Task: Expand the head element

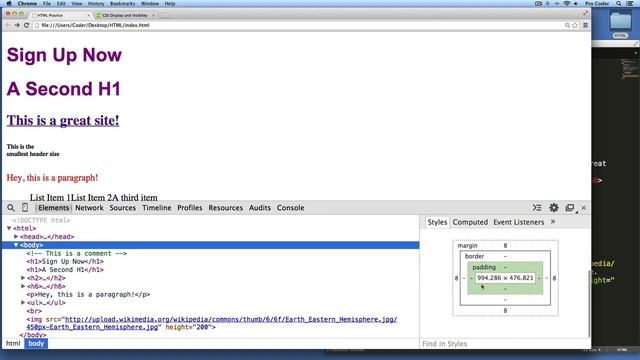Action: pyautogui.click(x=16, y=237)
